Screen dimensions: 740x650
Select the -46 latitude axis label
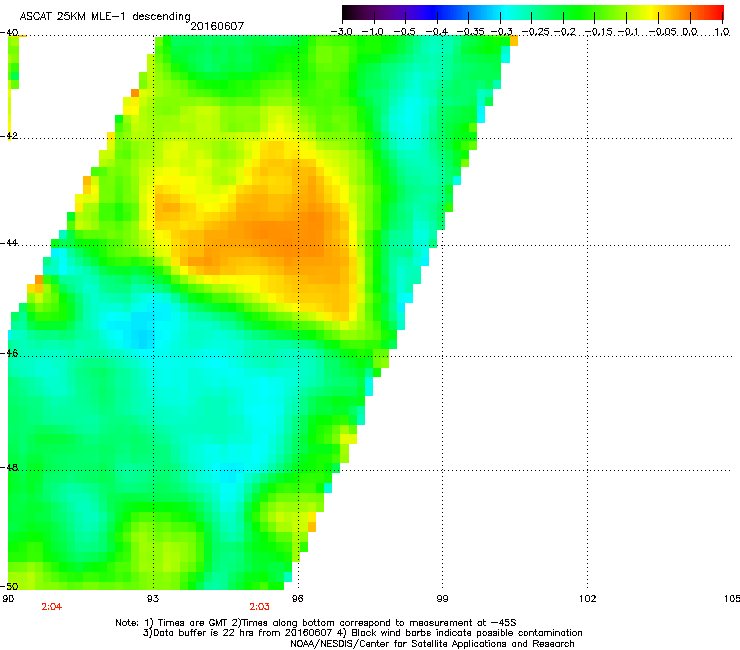pyautogui.click(x=9, y=353)
